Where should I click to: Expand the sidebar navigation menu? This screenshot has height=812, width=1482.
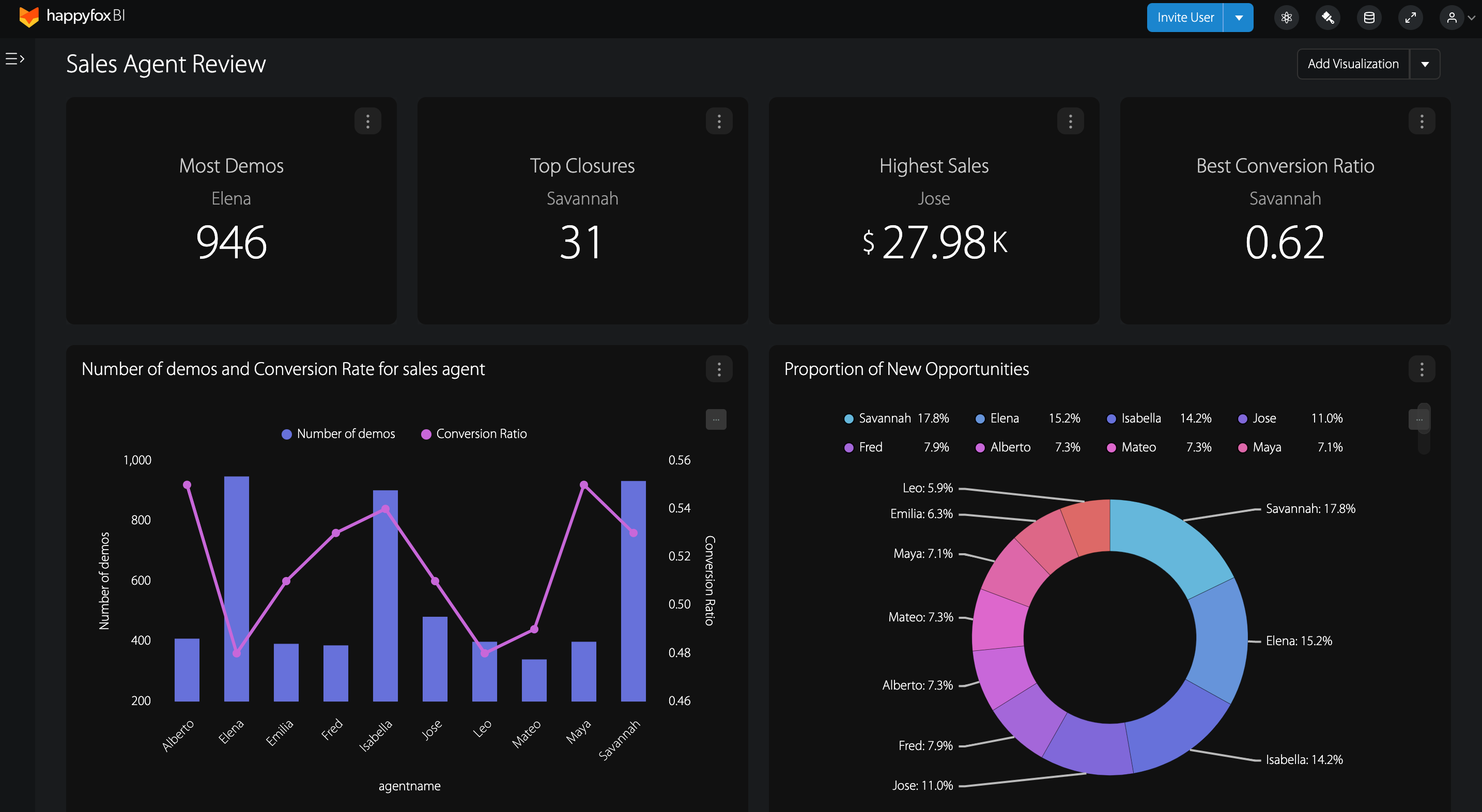point(14,59)
